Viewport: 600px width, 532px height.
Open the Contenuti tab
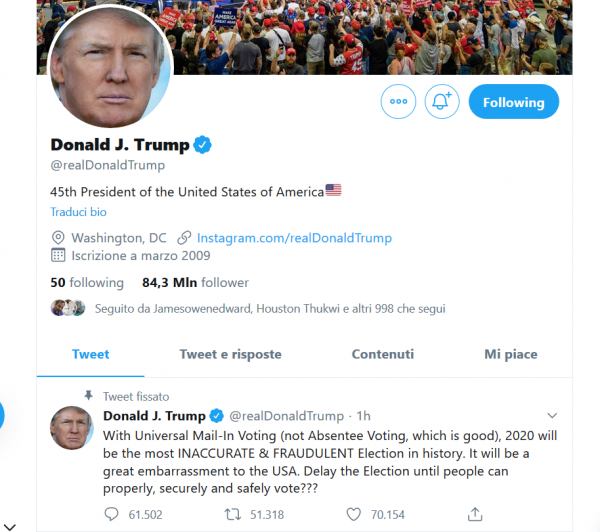[383, 354]
